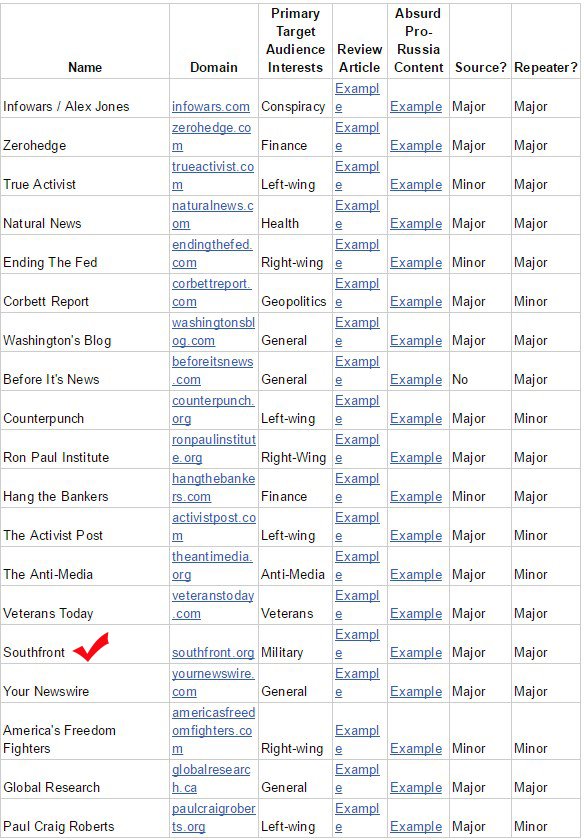The height and width of the screenshot is (840, 584).
Task: Open the naturalnews.com link
Action: pos(213,214)
